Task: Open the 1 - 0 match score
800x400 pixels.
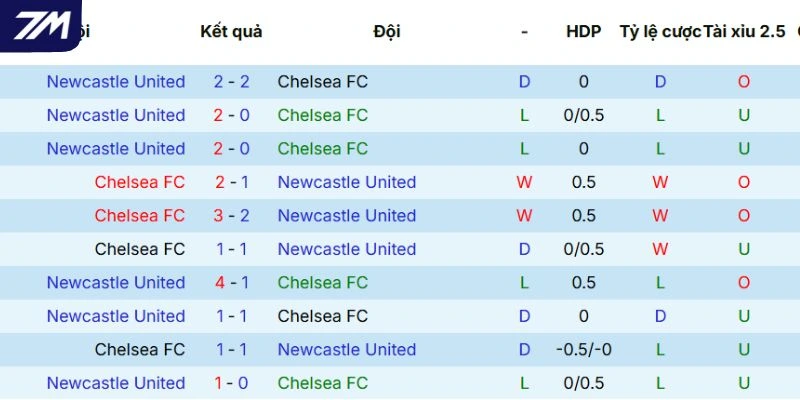Action: (x=232, y=383)
